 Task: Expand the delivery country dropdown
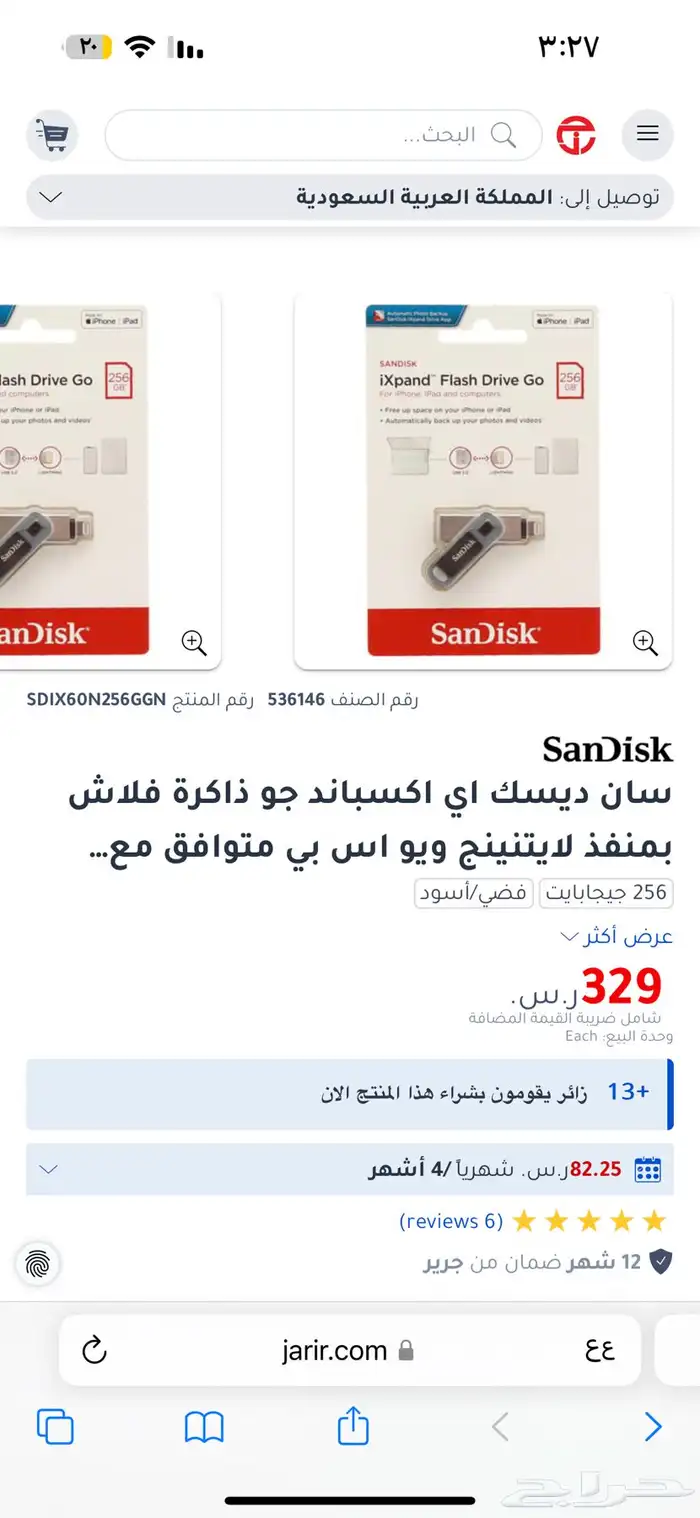(350, 197)
